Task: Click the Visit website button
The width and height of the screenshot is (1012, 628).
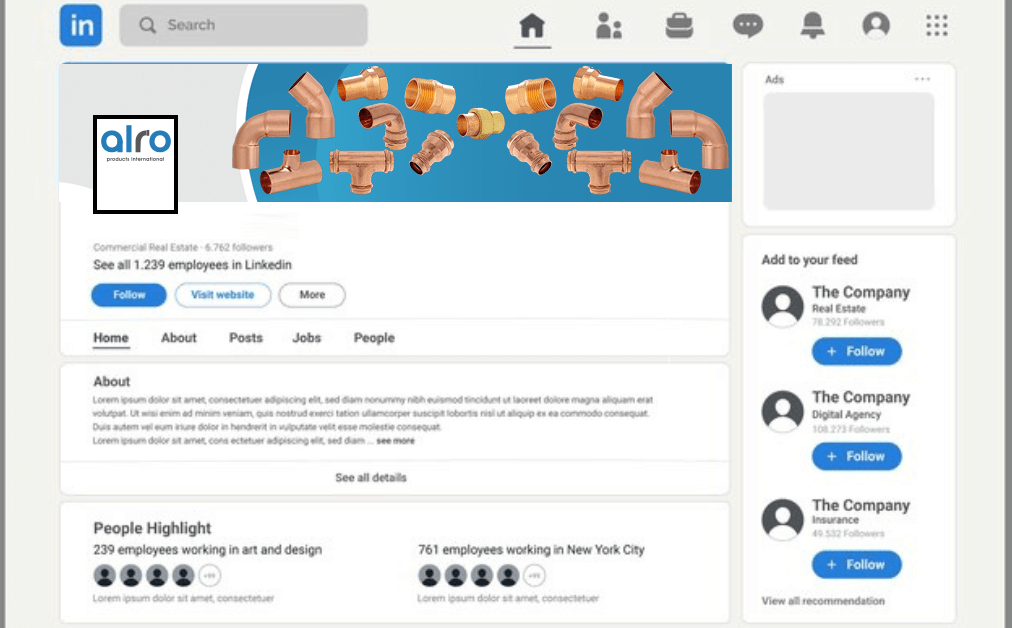Action: 223,295
